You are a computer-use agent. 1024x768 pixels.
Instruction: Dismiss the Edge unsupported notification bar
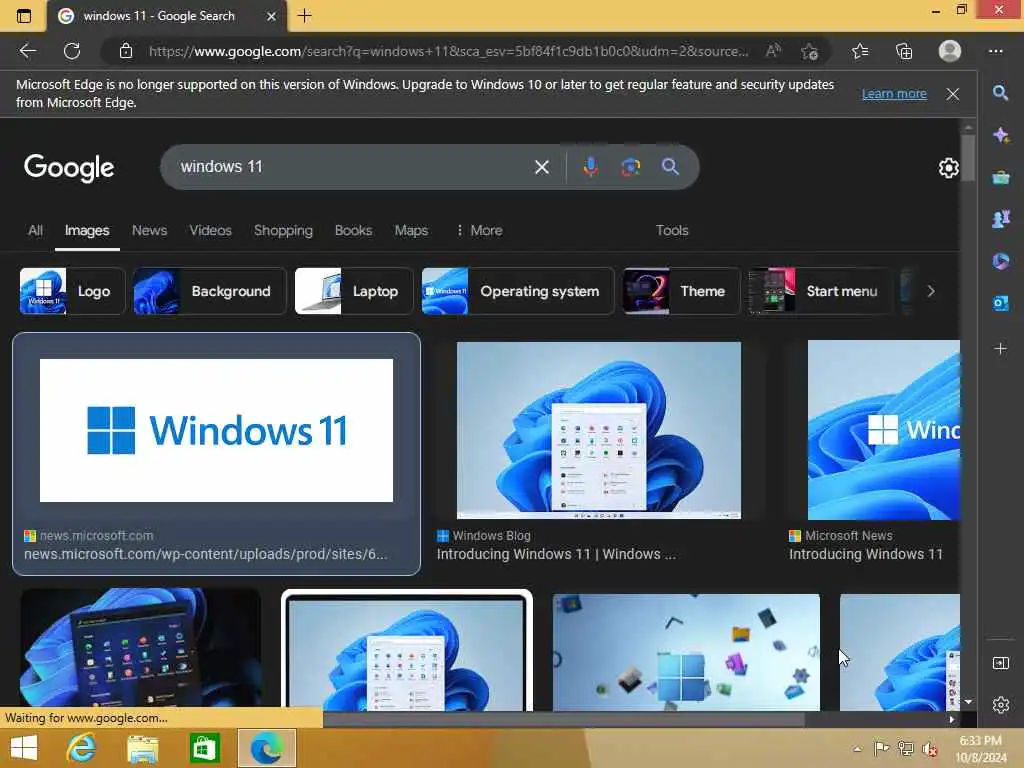tap(953, 94)
